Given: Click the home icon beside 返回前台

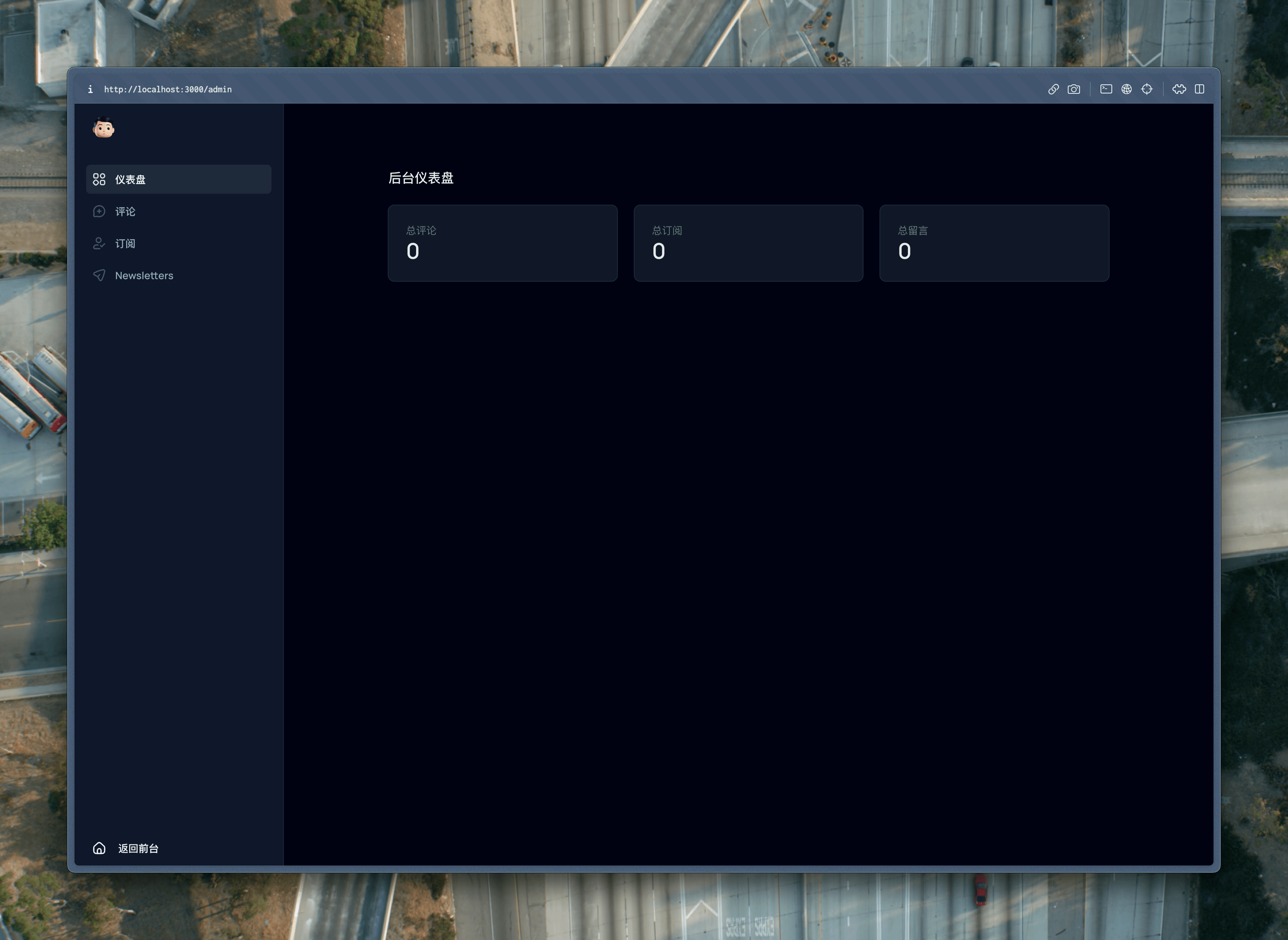Looking at the screenshot, I should tap(99, 848).
